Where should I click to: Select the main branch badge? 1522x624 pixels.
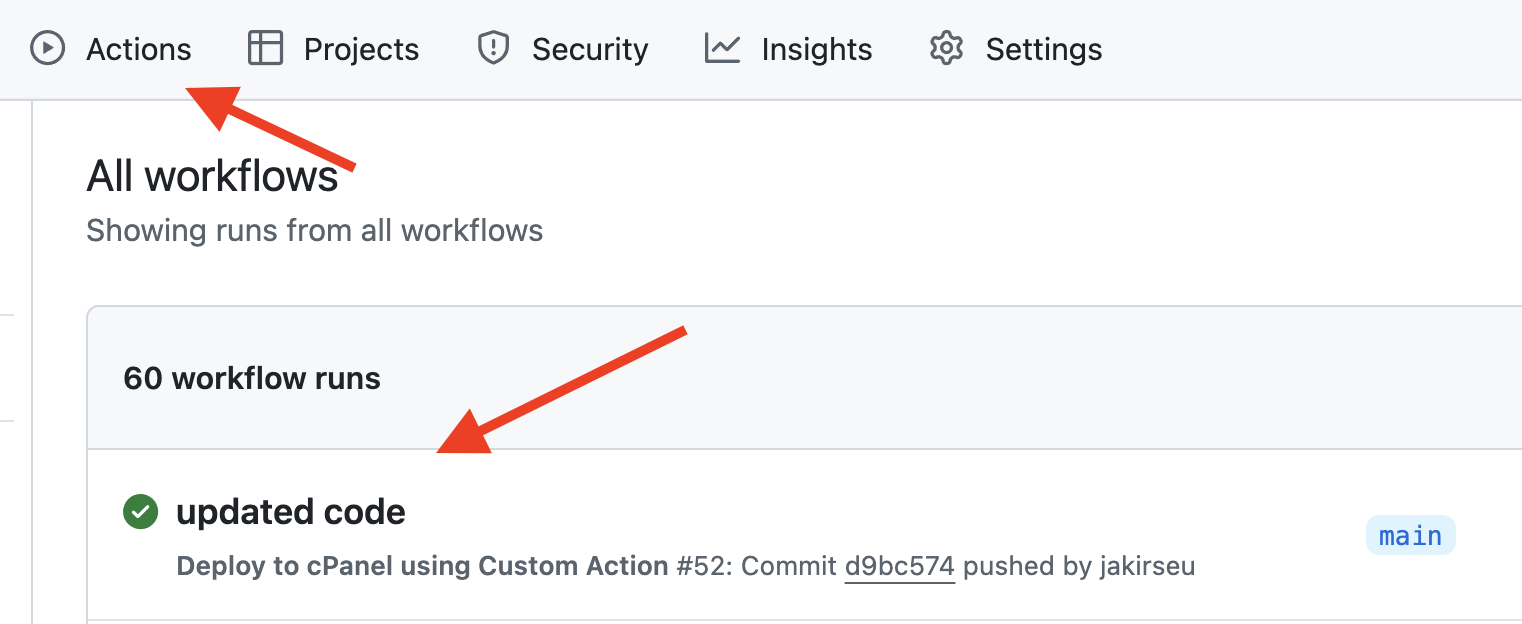click(1410, 536)
